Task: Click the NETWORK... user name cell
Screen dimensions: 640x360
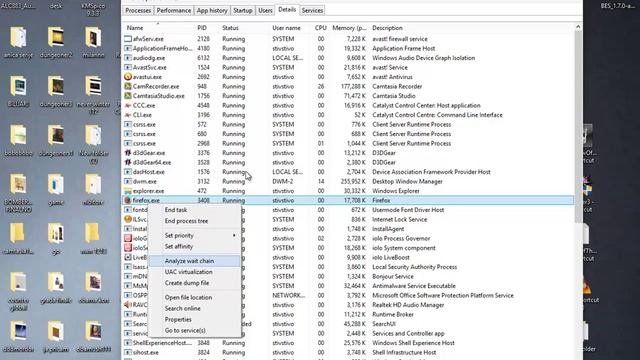Action: pos(288,296)
